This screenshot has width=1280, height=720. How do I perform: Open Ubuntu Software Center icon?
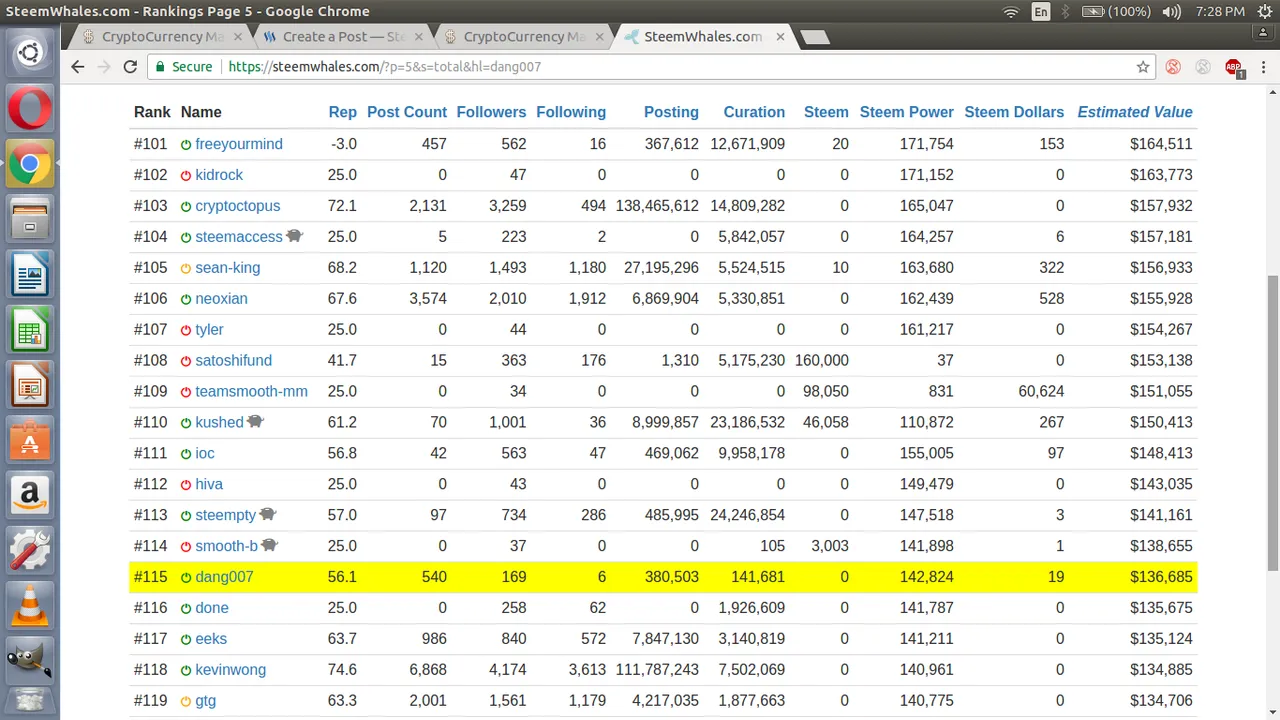30,441
